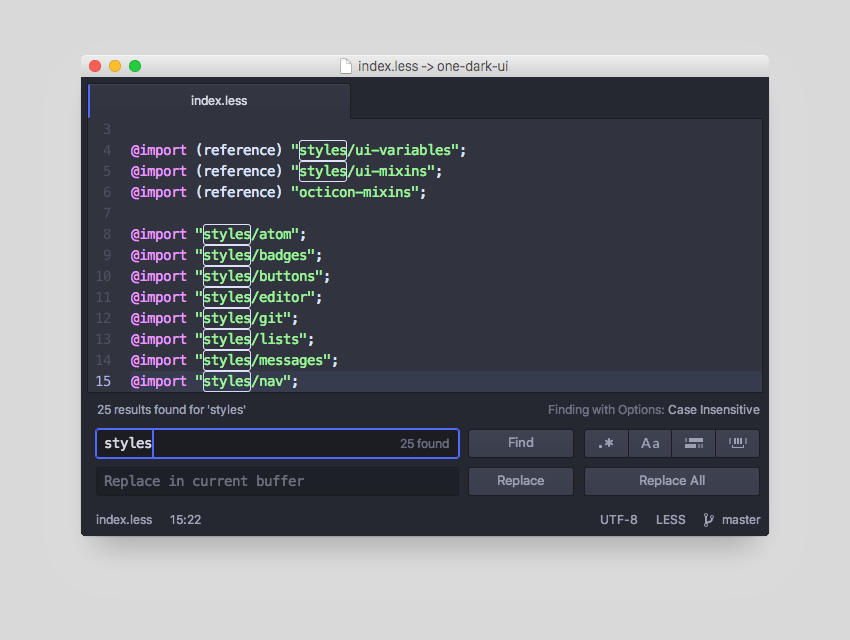
Task: Click the green maximize window button
Action: [x=135, y=66]
